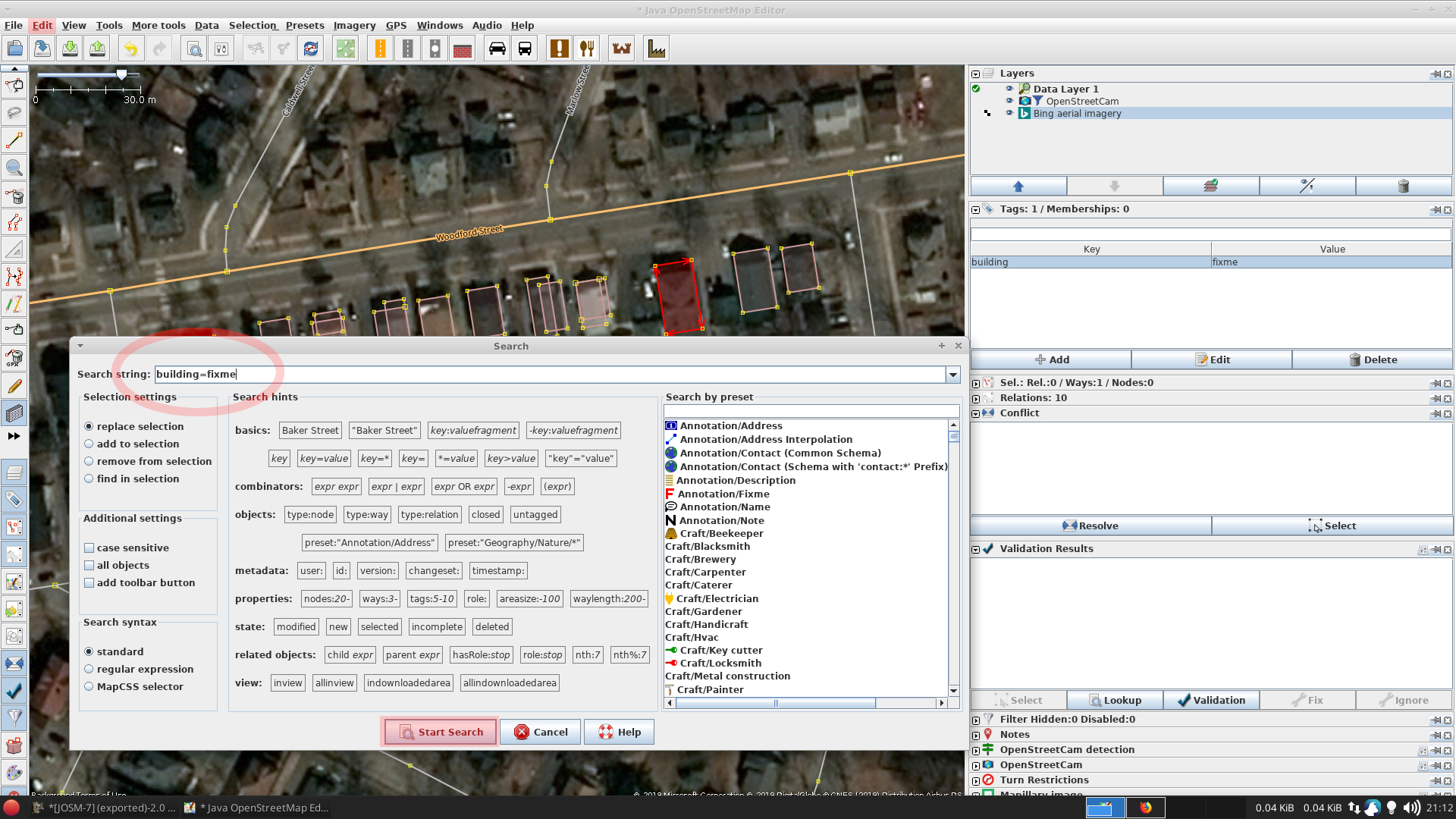Image resolution: width=1456 pixels, height=819 pixels.
Task: Open the Download data icon in the toolbar
Action: [69, 48]
